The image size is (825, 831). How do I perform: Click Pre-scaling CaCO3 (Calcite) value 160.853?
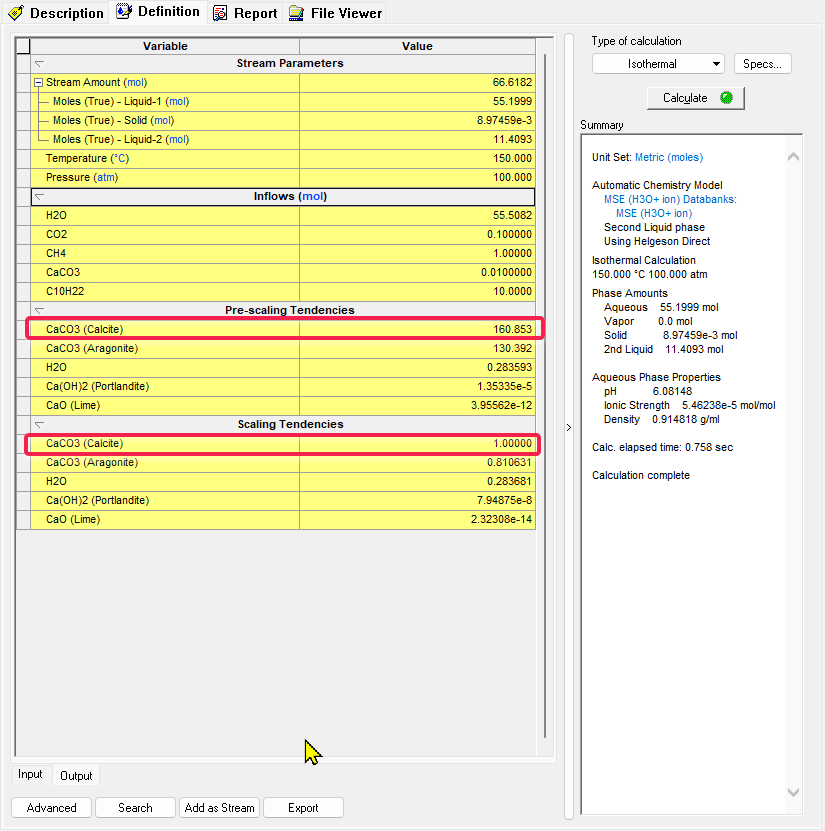418,329
